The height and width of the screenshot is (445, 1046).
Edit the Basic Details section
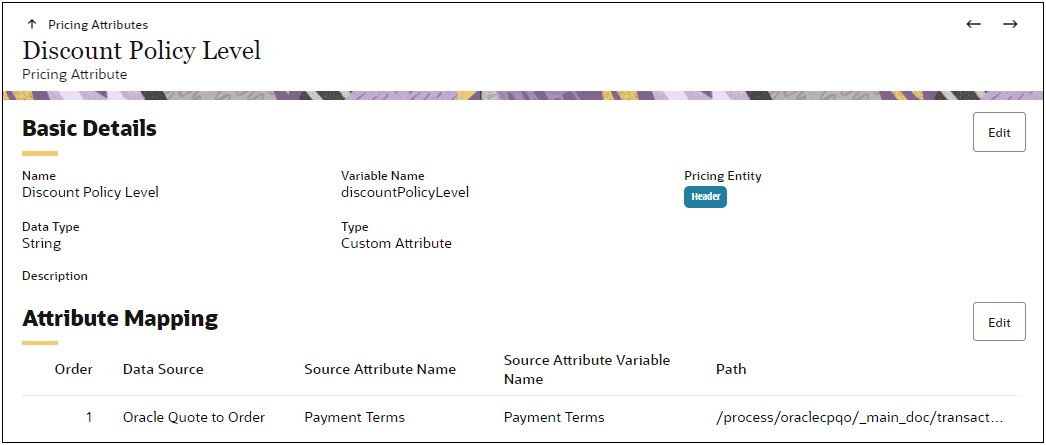(999, 132)
